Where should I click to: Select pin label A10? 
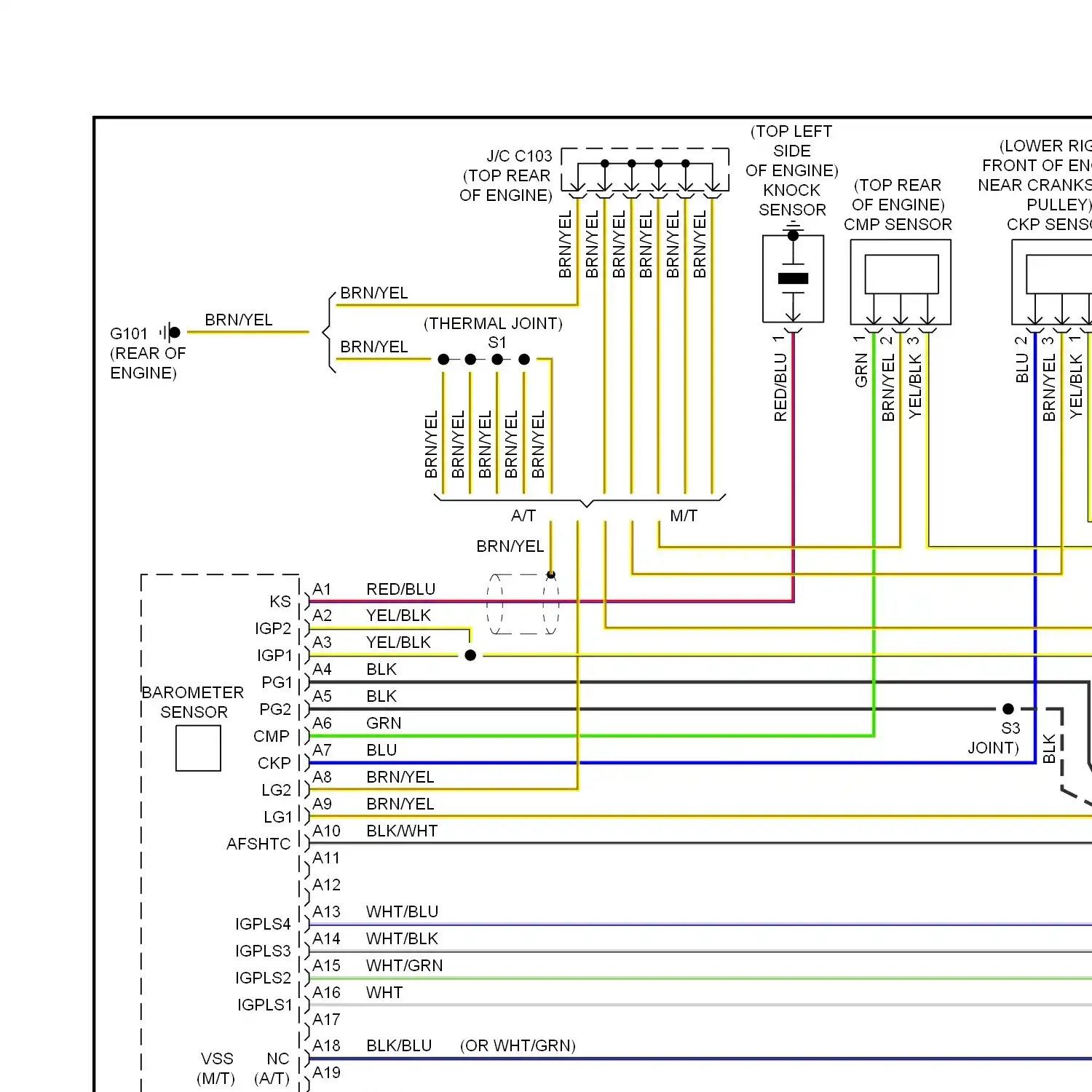(326, 831)
